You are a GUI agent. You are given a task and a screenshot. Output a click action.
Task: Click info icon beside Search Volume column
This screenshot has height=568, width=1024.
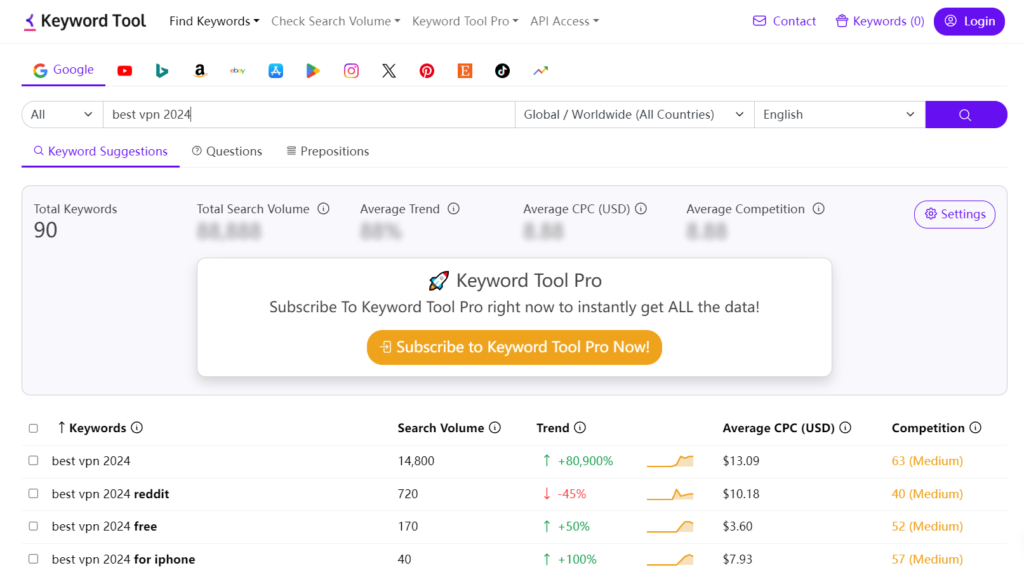[x=495, y=428]
